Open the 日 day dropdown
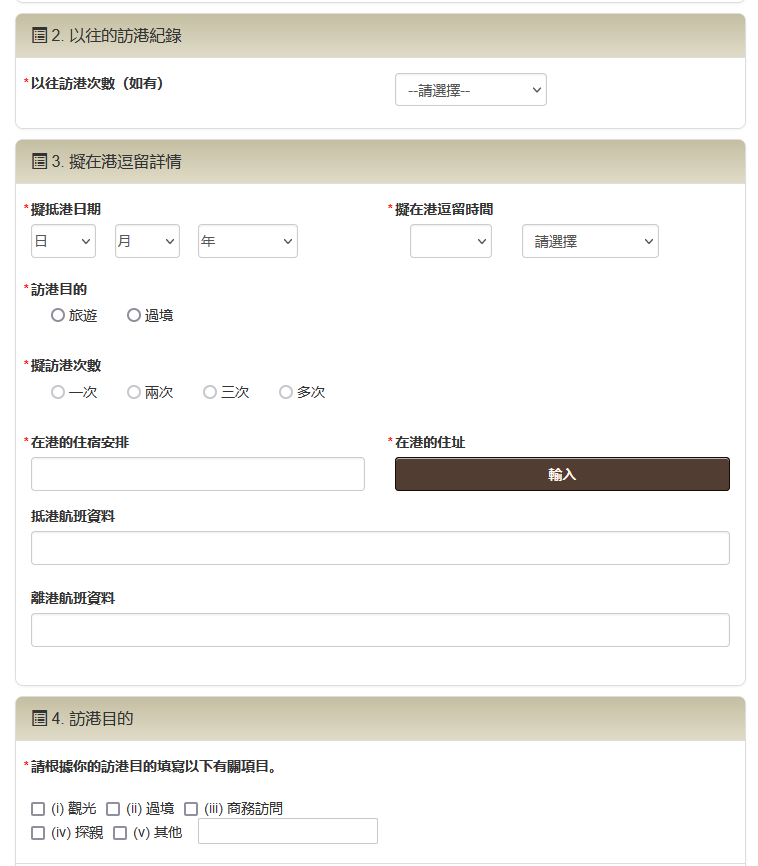This screenshot has height=866, width=758. [x=63, y=241]
